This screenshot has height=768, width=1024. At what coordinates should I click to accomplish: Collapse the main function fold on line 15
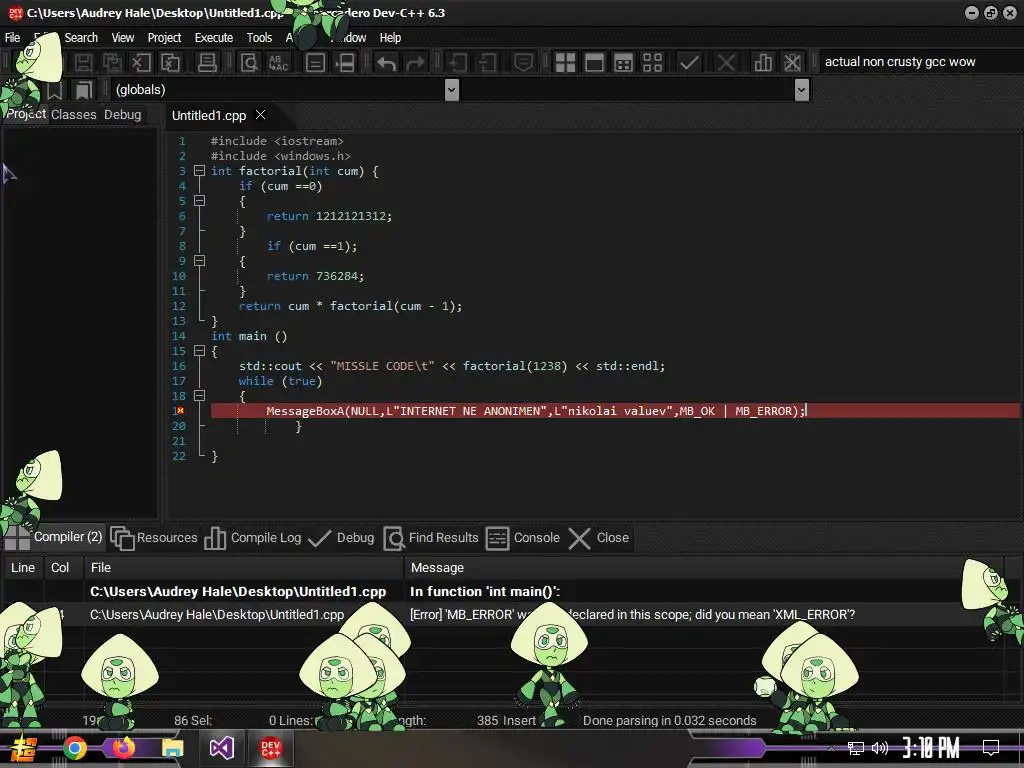click(x=200, y=351)
